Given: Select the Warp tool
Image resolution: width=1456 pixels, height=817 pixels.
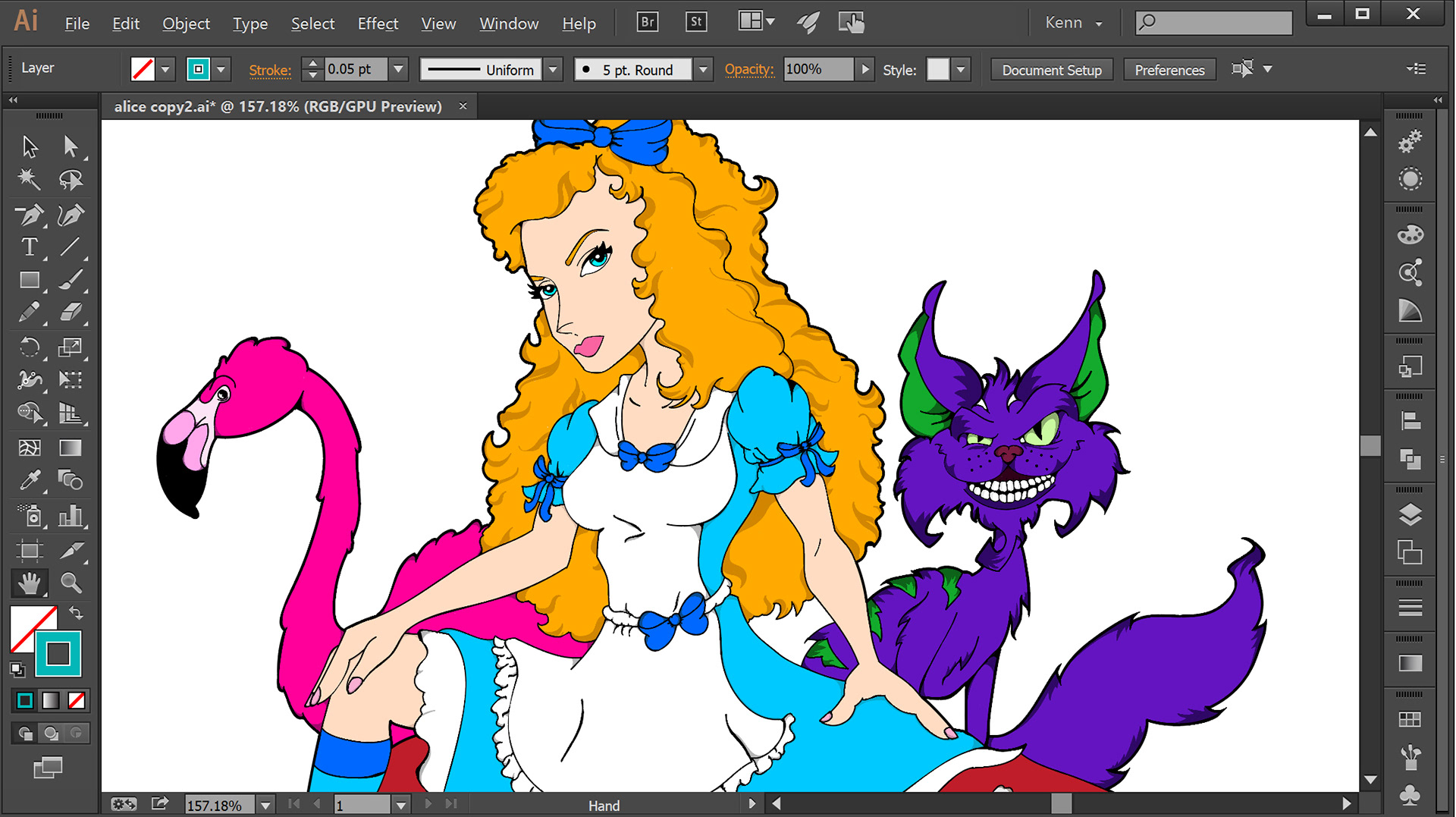Looking at the screenshot, I should coord(30,379).
